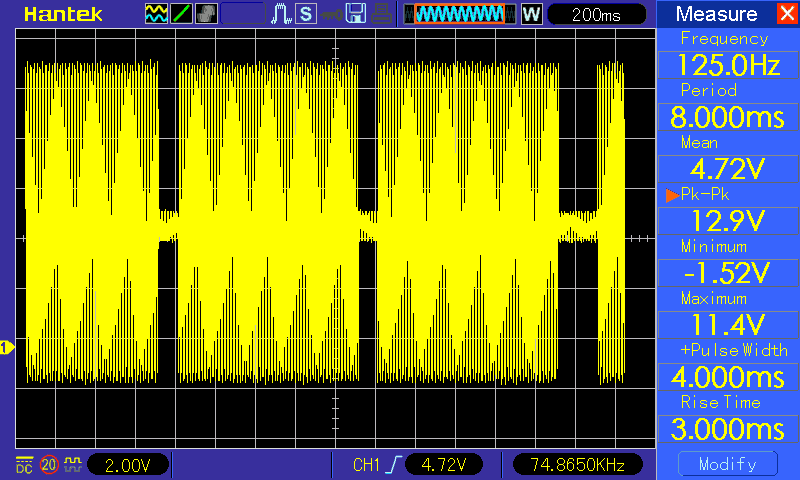Click the key lock icon

coord(332,15)
